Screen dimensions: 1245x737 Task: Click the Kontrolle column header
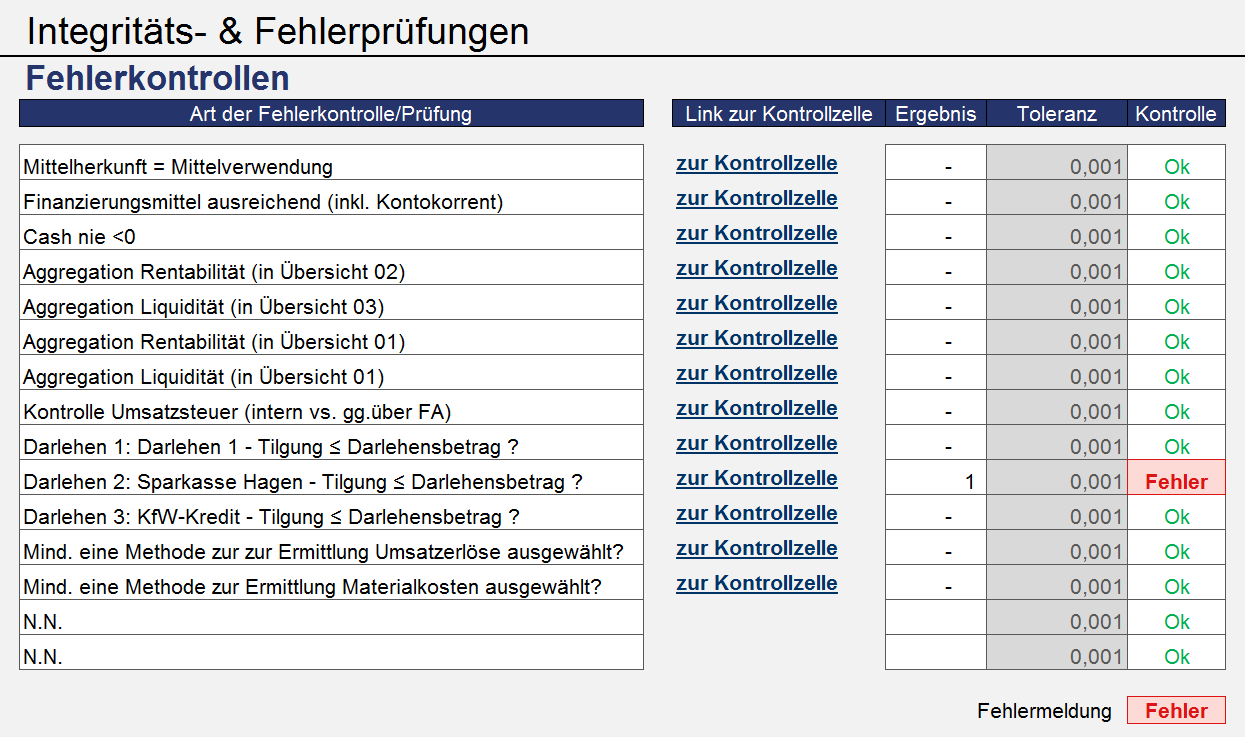1176,114
